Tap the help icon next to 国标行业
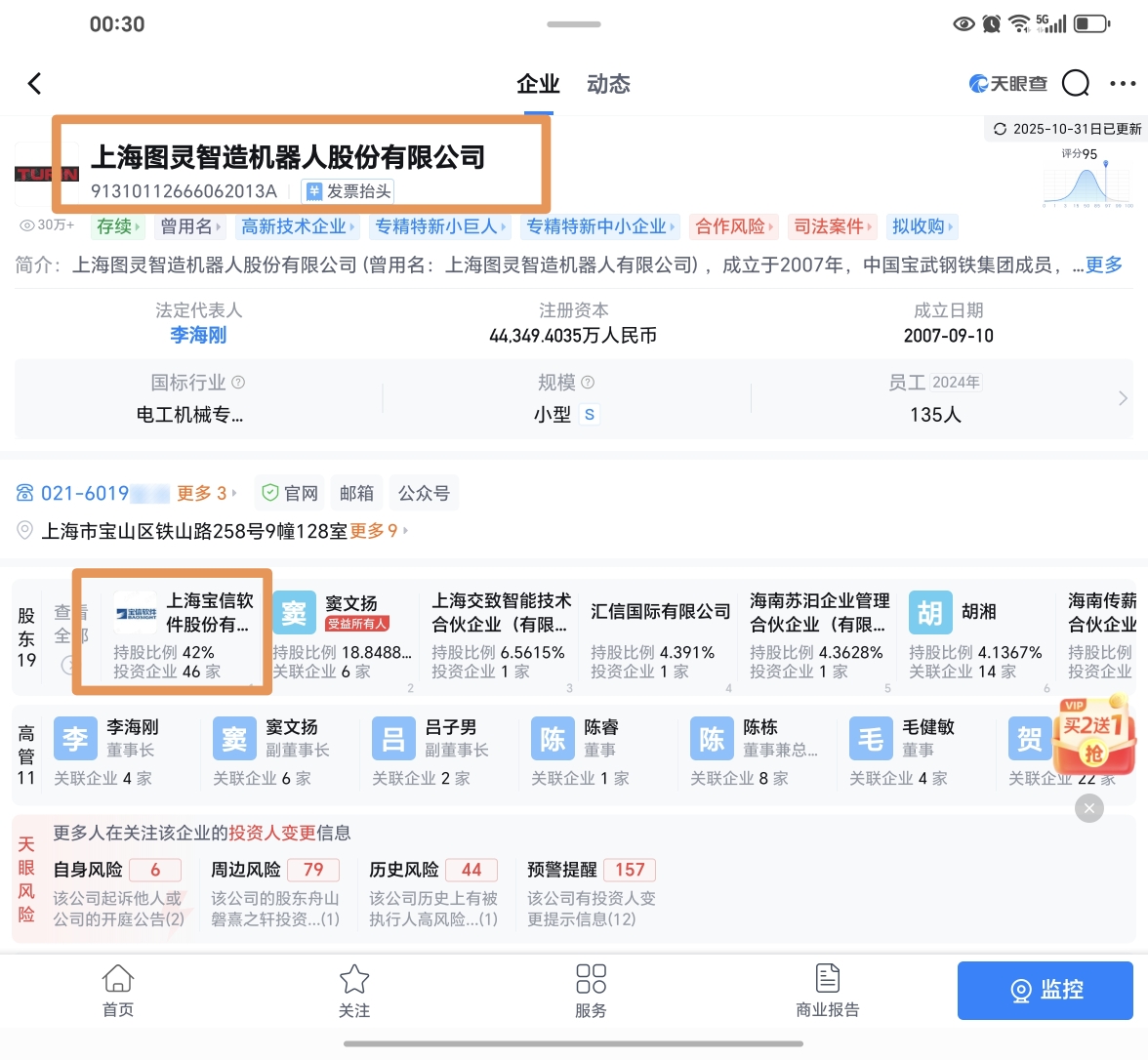1148x1060 pixels. click(x=238, y=383)
